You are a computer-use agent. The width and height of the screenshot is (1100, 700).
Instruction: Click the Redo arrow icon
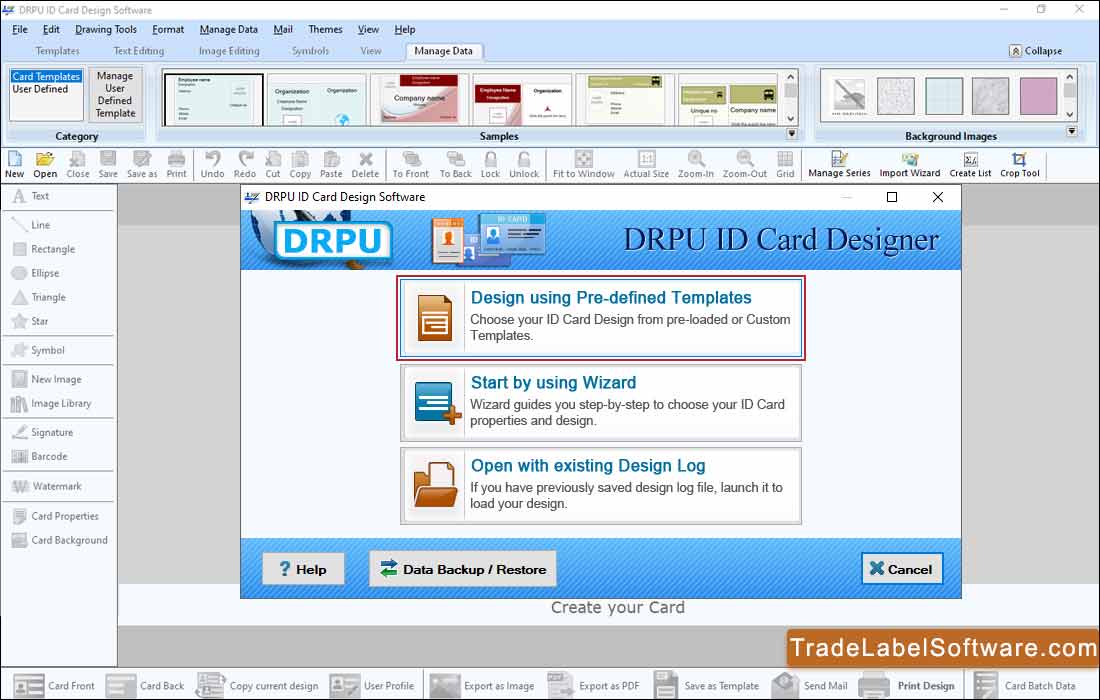[245, 164]
